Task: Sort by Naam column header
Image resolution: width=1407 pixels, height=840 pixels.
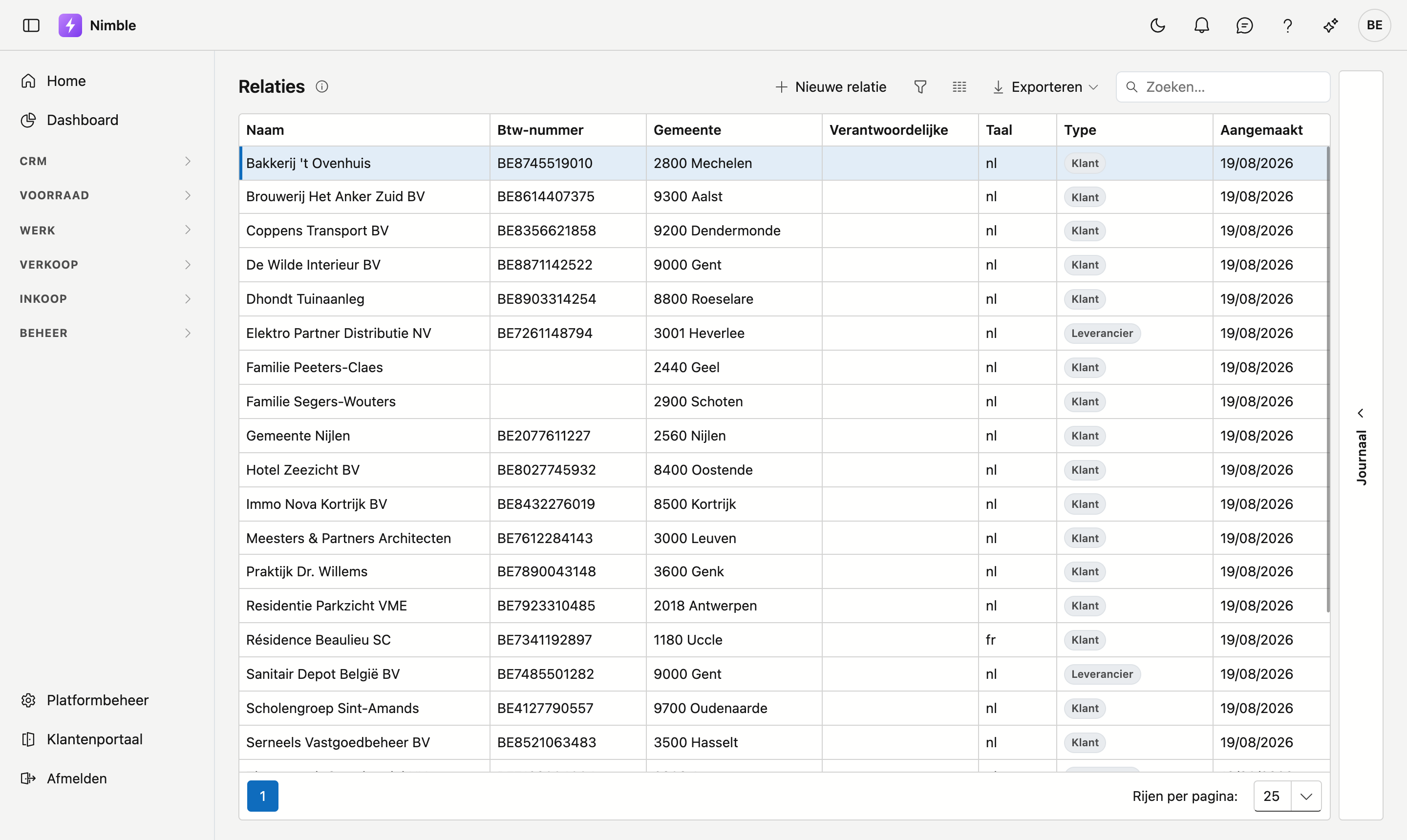Action: pos(364,130)
